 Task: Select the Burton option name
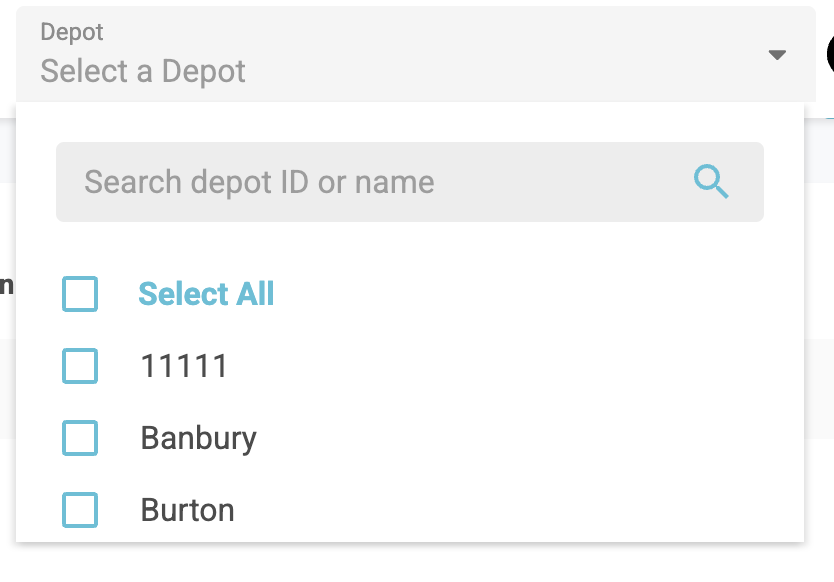coord(188,510)
